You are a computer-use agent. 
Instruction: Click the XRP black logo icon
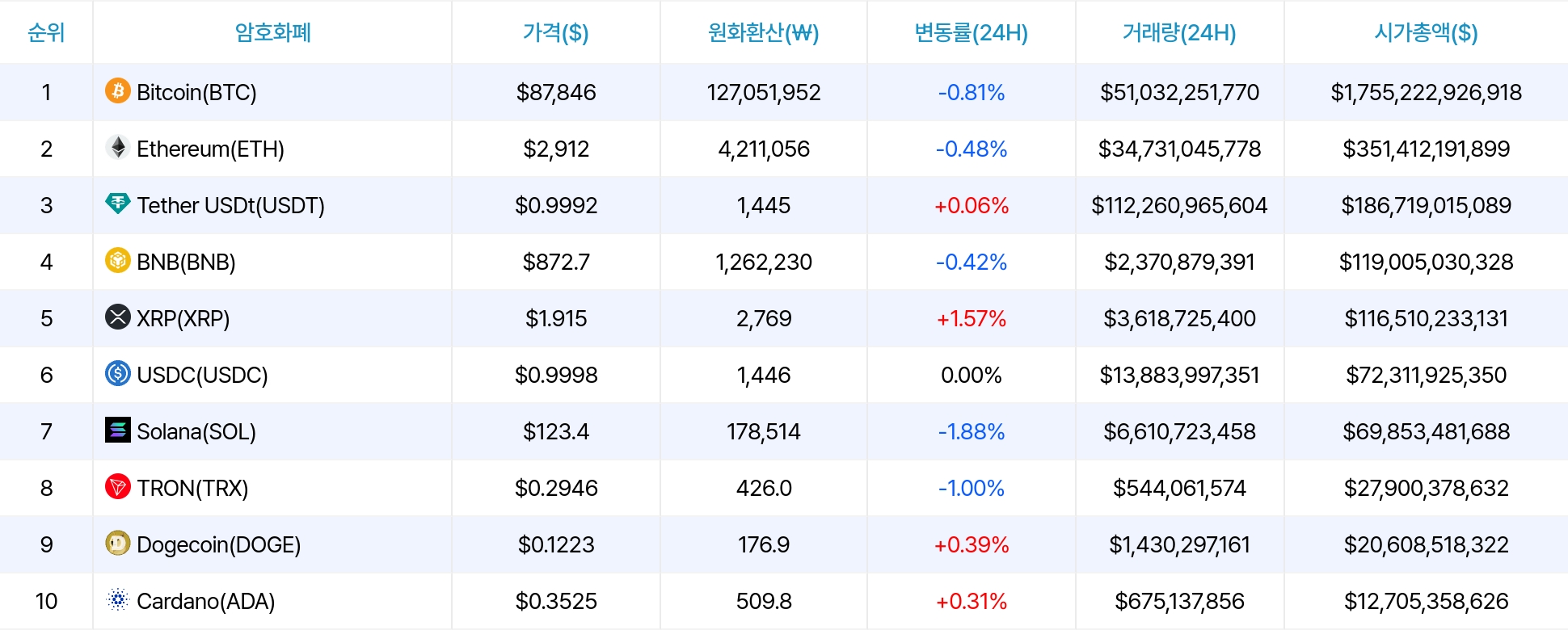[x=118, y=317]
